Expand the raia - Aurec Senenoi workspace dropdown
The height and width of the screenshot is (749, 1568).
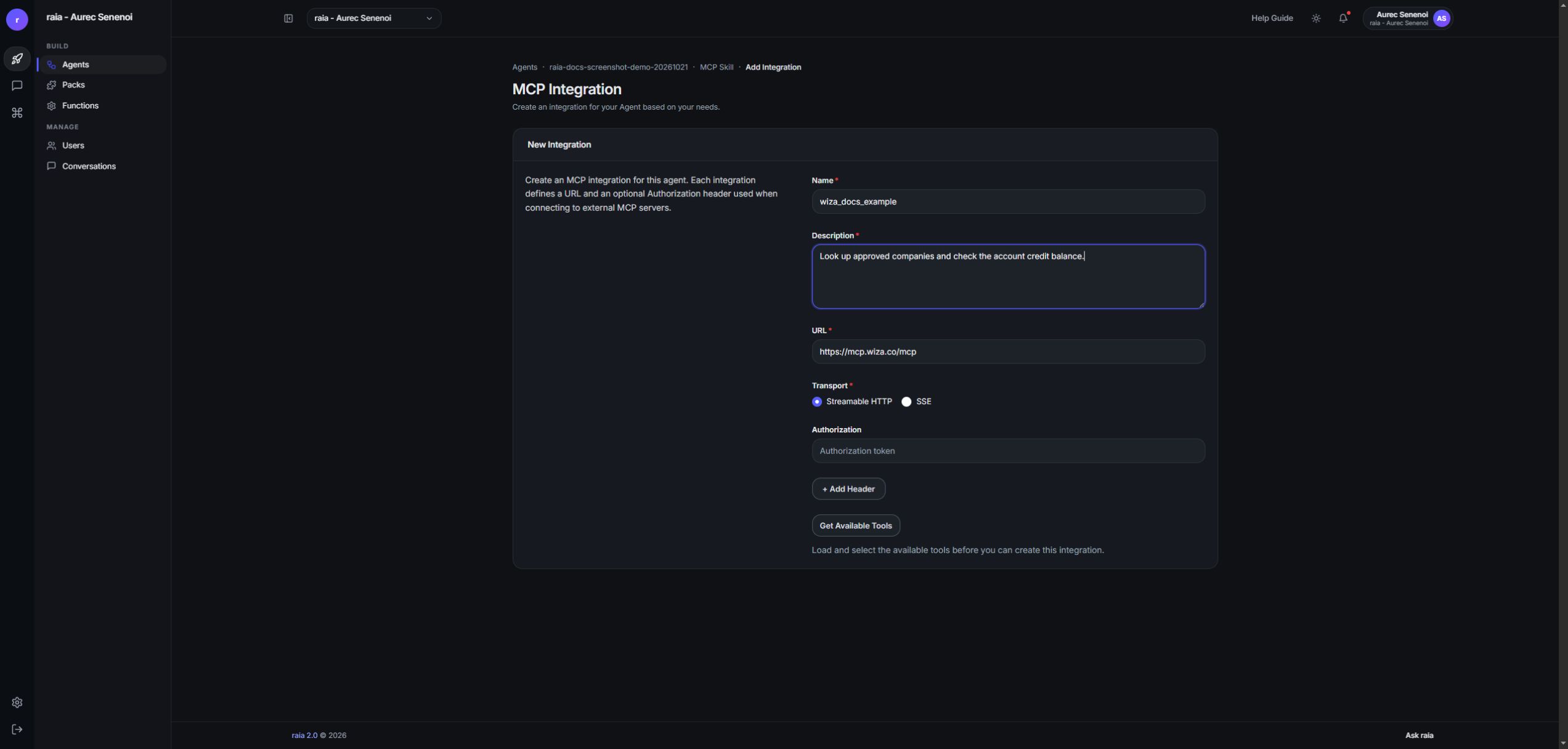point(373,18)
